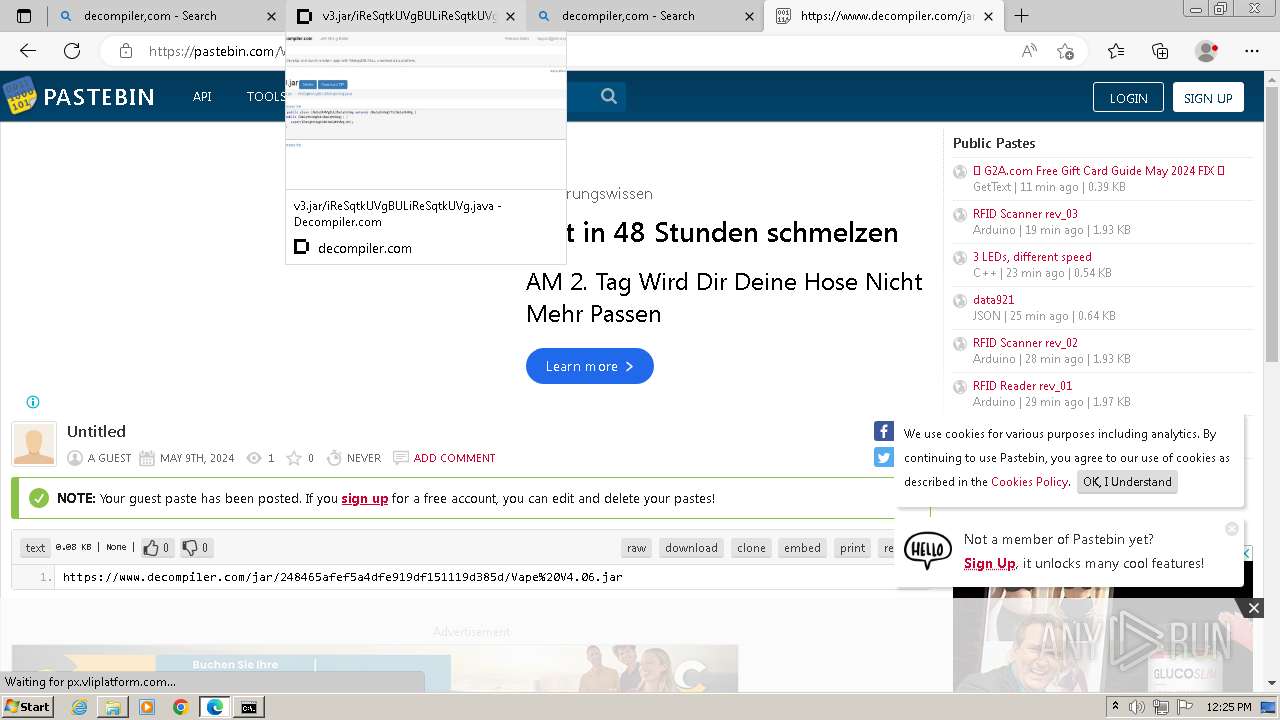Click the Read aloud icon in address bar
Screen dimensions: 1280x720
[1029, 51]
